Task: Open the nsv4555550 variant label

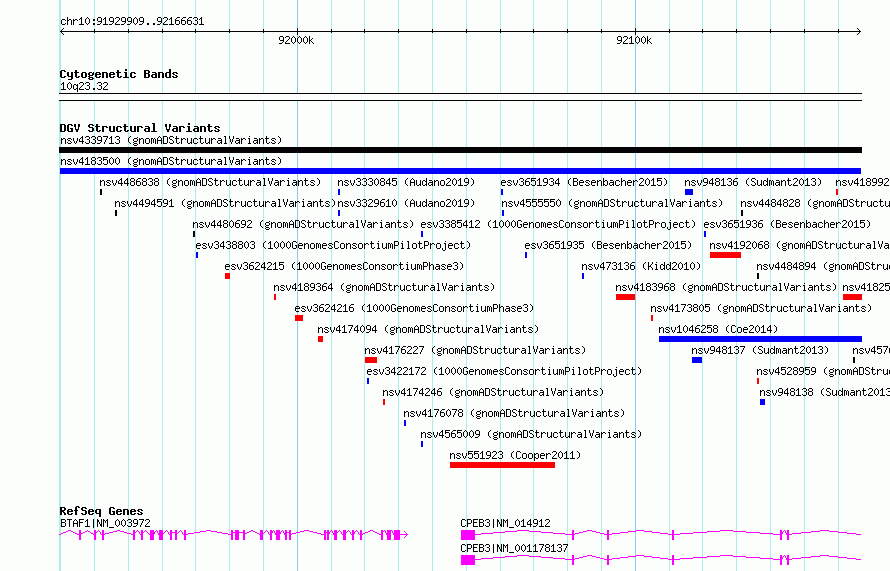Action: (x=612, y=203)
